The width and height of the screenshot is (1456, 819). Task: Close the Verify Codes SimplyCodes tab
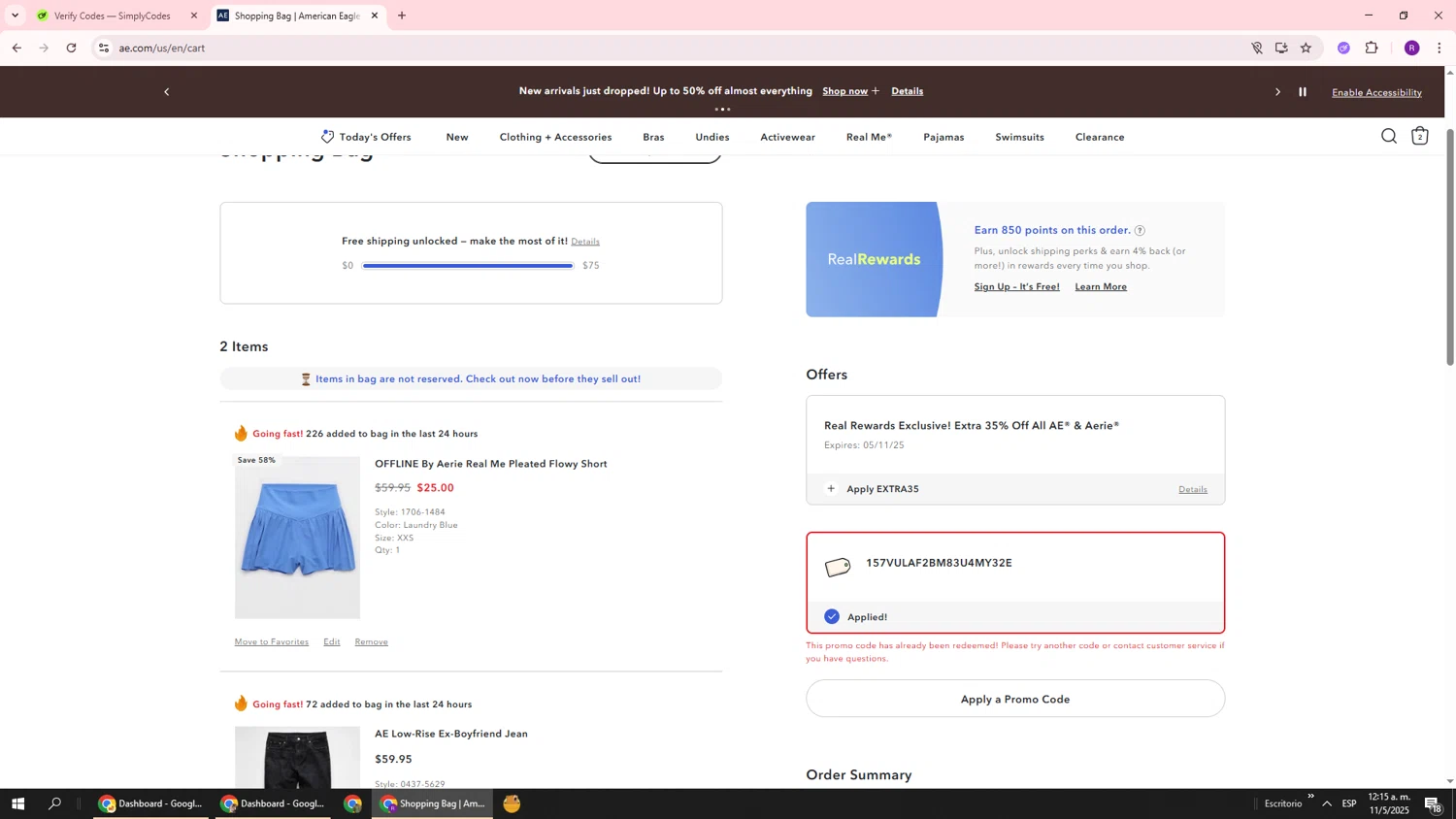194,16
